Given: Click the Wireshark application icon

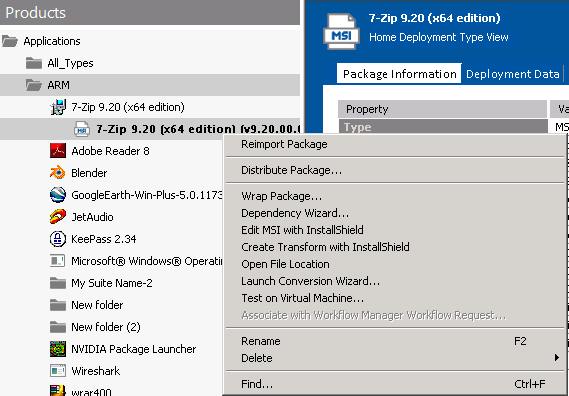Looking at the screenshot, I should click(x=58, y=371).
